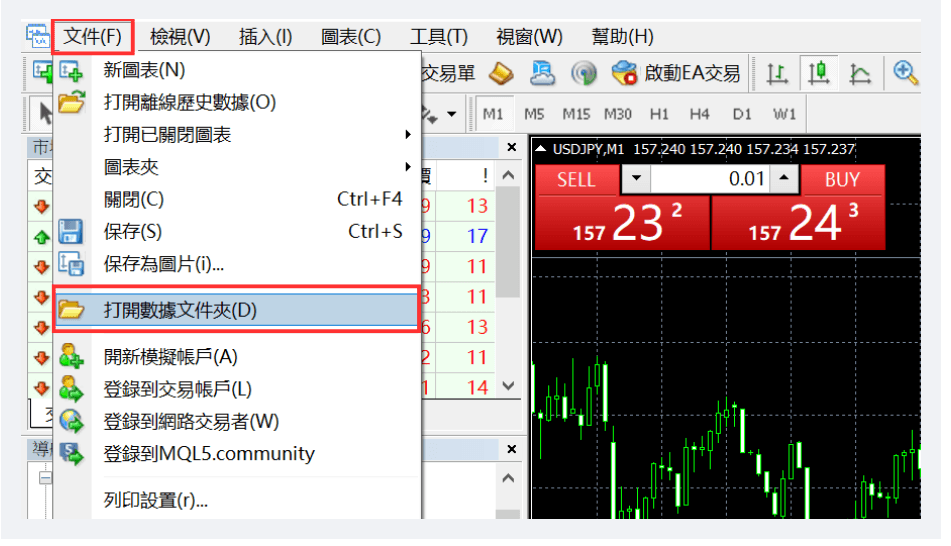Click 打開數據文件夾(D) entry
The image size is (951, 546).
237,310
